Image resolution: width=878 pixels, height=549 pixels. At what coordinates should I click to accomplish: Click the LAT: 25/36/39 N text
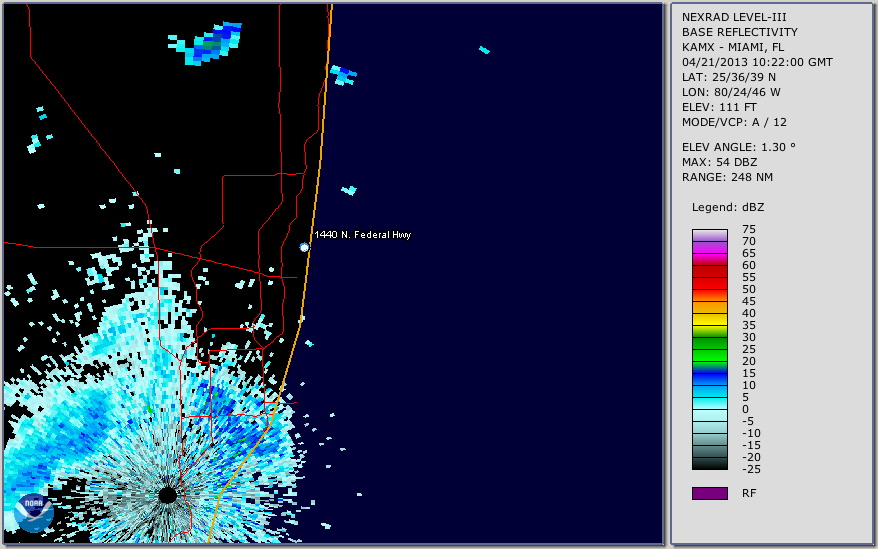(x=729, y=77)
